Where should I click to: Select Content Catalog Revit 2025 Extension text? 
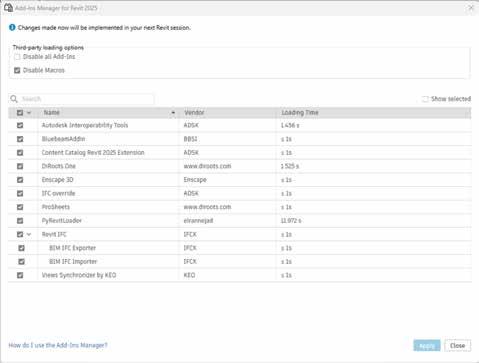(93, 153)
